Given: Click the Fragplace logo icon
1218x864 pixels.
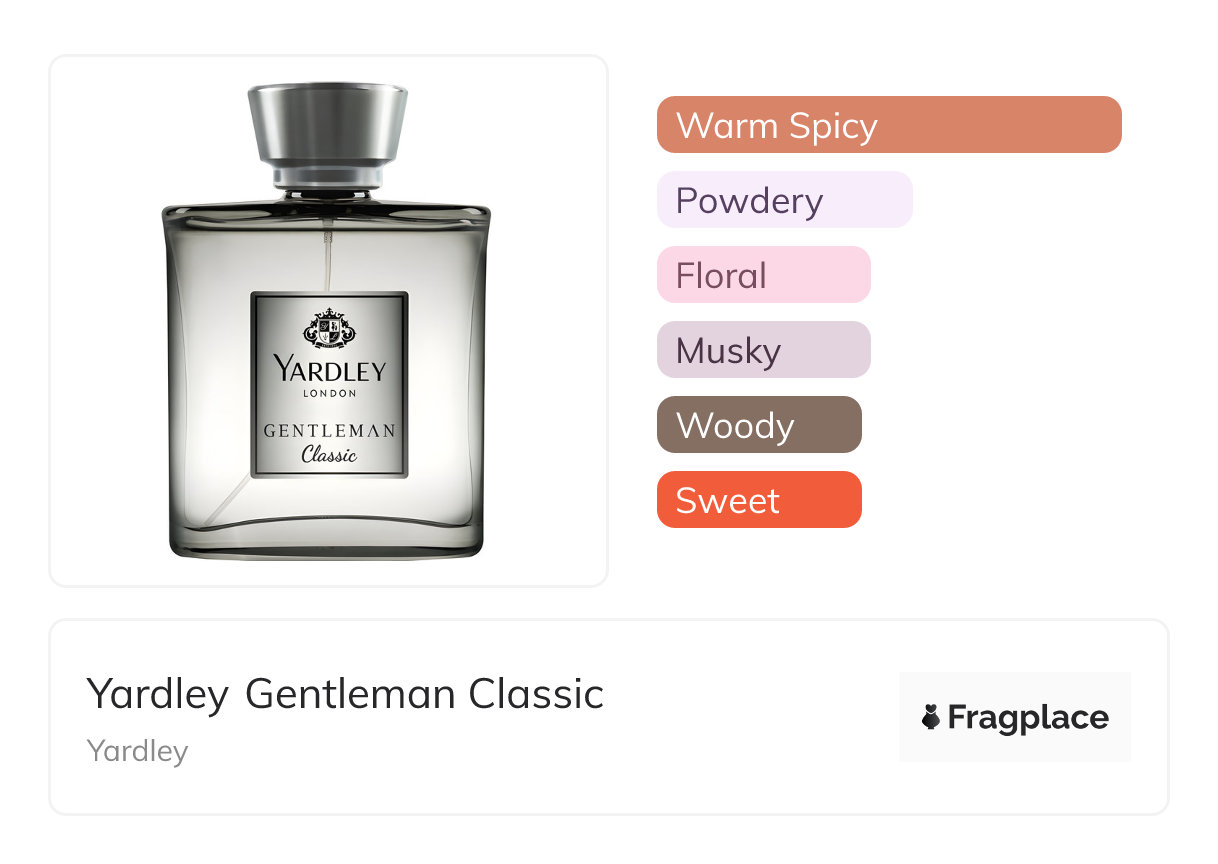Looking at the screenshot, I should click(x=931, y=717).
